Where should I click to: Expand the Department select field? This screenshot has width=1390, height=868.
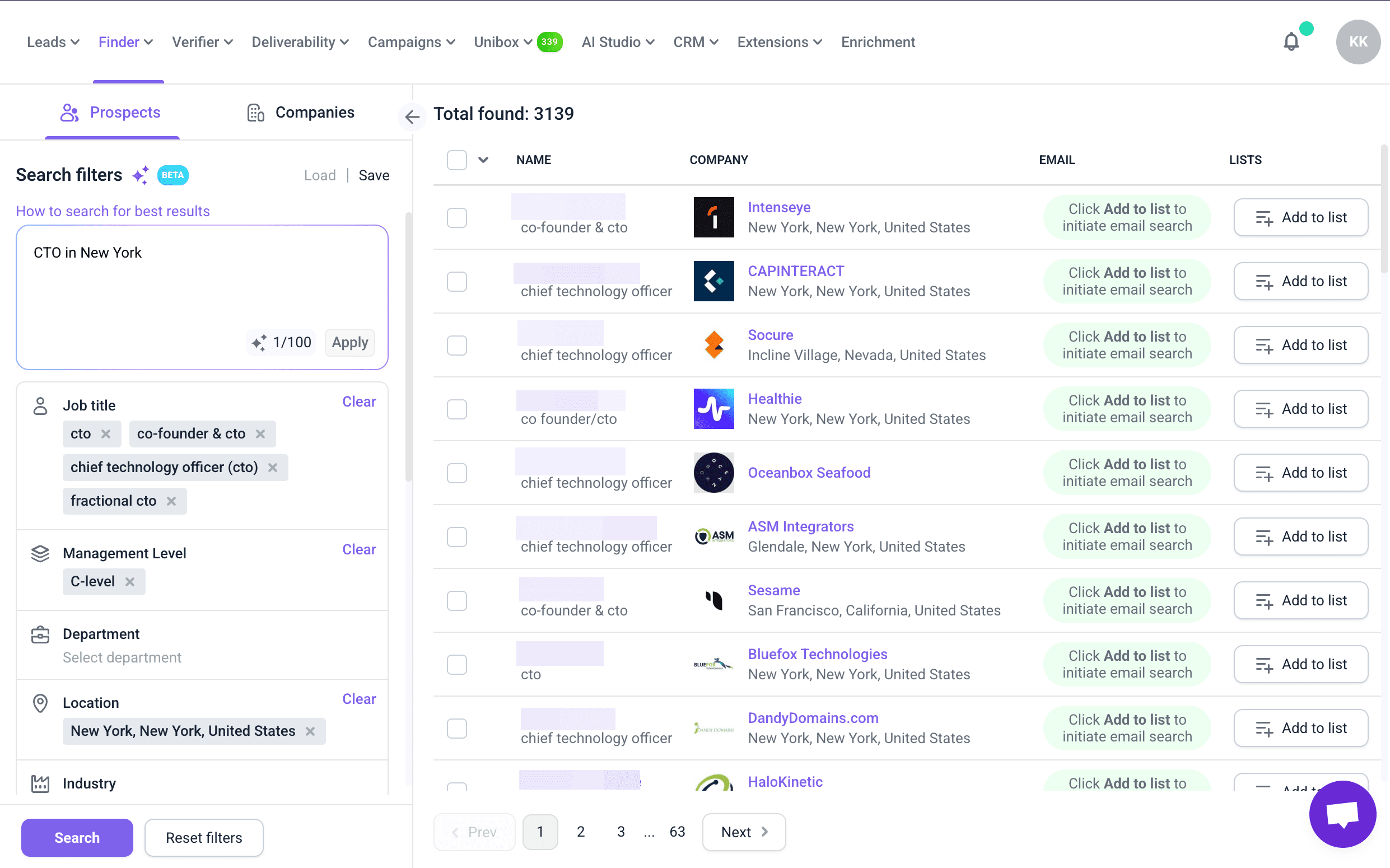tap(122, 657)
